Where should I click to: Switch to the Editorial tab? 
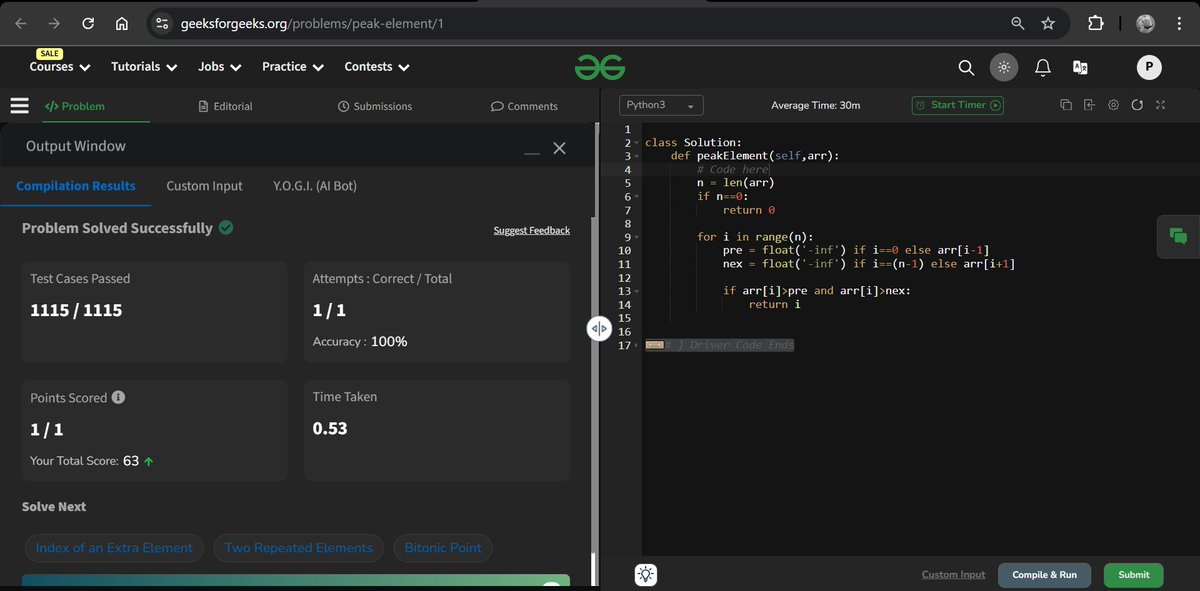coord(225,106)
